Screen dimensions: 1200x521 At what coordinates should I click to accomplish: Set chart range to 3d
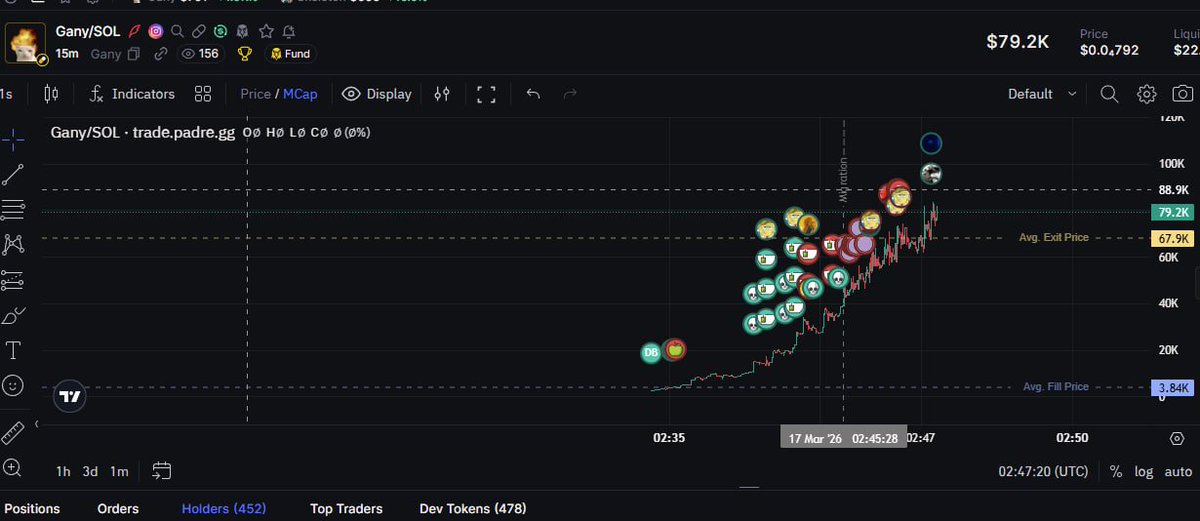[x=91, y=471]
